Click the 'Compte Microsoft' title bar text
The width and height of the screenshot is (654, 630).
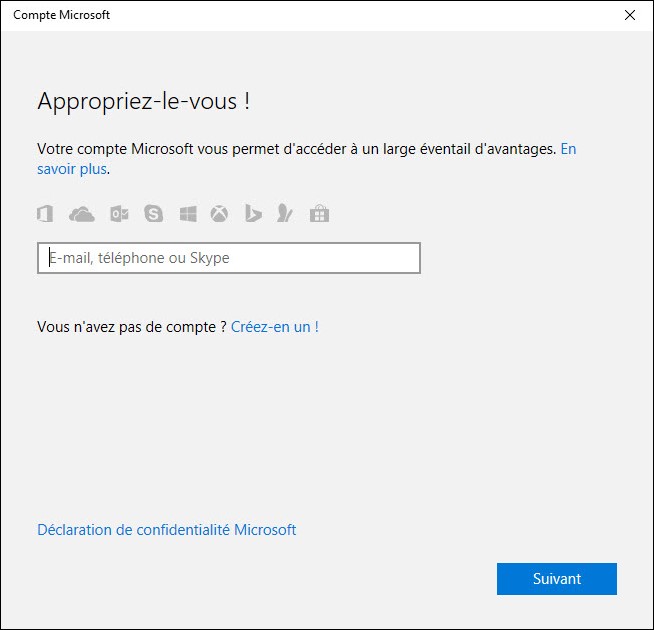click(62, 15)
